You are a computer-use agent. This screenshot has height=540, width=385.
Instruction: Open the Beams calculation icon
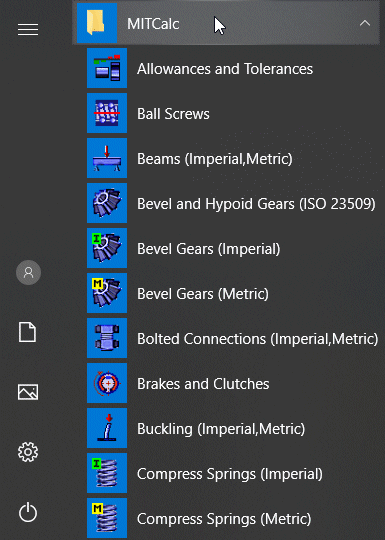tap(107, 158)
